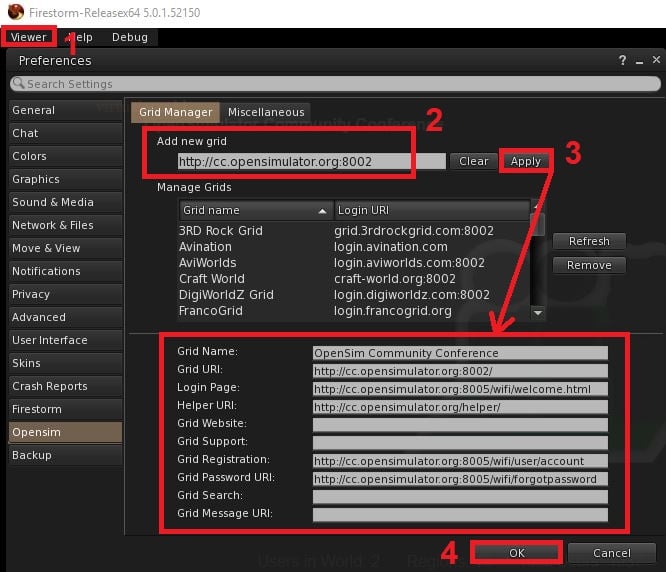Click login.avination.com URI cell
The image size is (666, 572).
pos(391,247)
